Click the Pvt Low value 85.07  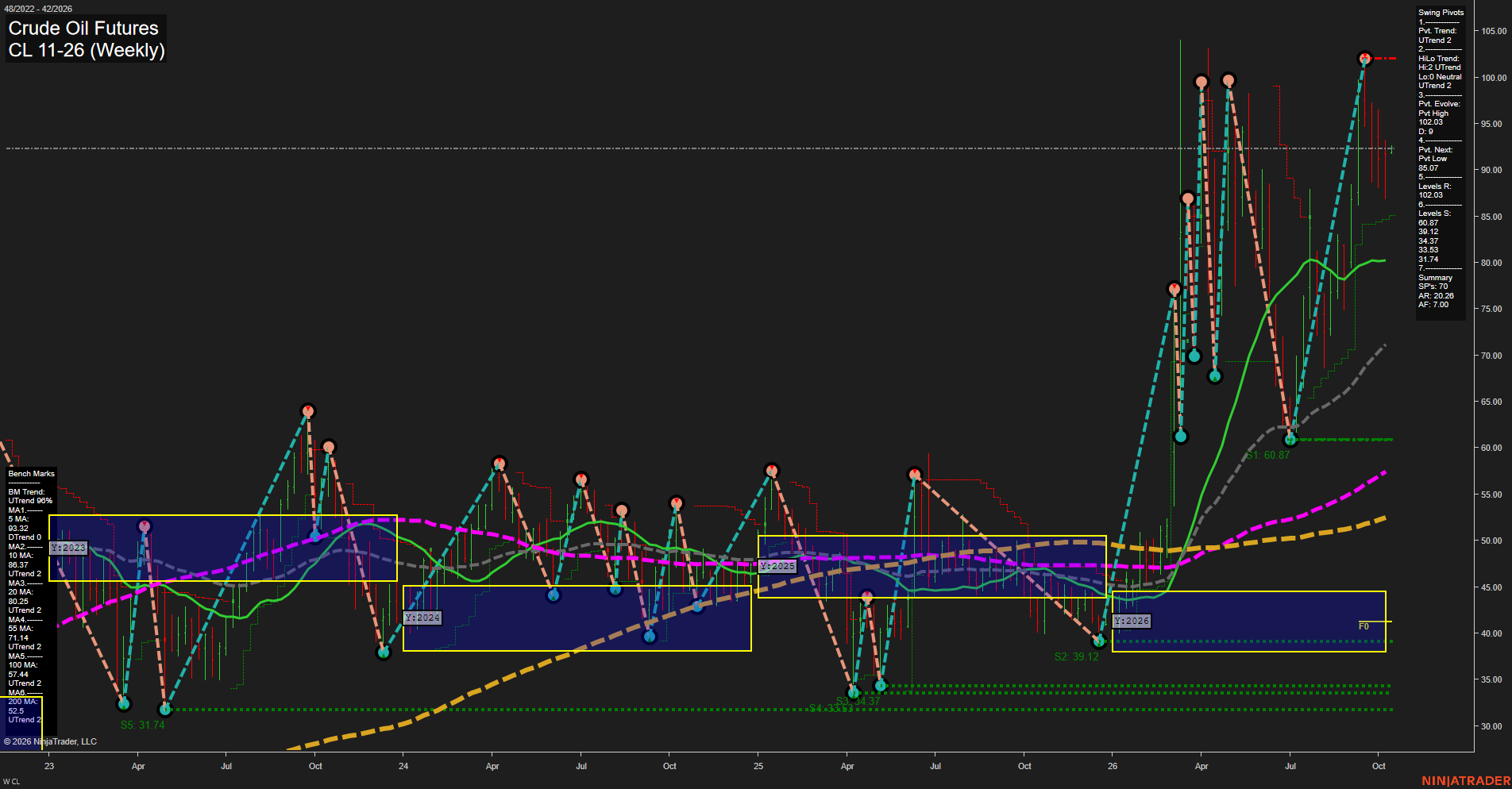1428,168
